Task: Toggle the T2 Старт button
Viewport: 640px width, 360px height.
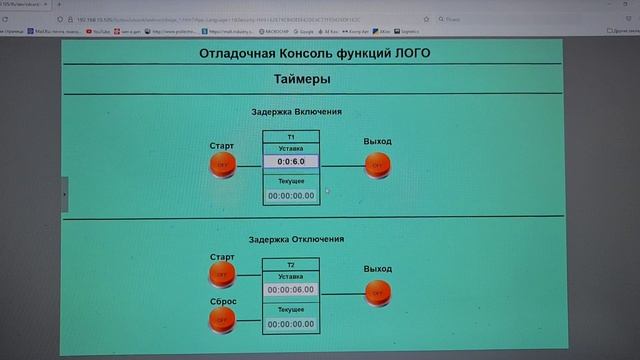Action: coord(222,275)
